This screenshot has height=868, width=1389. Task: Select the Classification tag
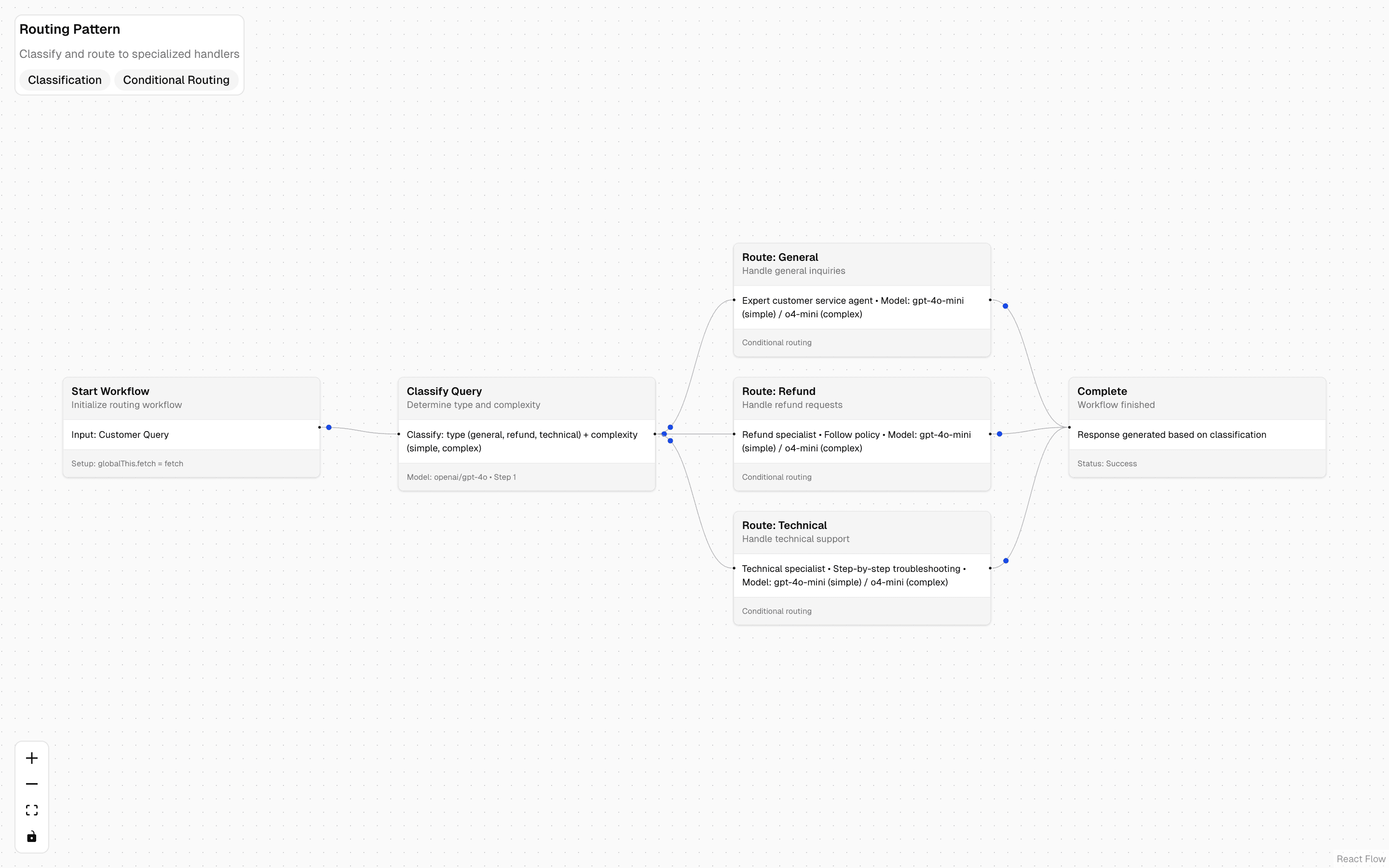64,80
